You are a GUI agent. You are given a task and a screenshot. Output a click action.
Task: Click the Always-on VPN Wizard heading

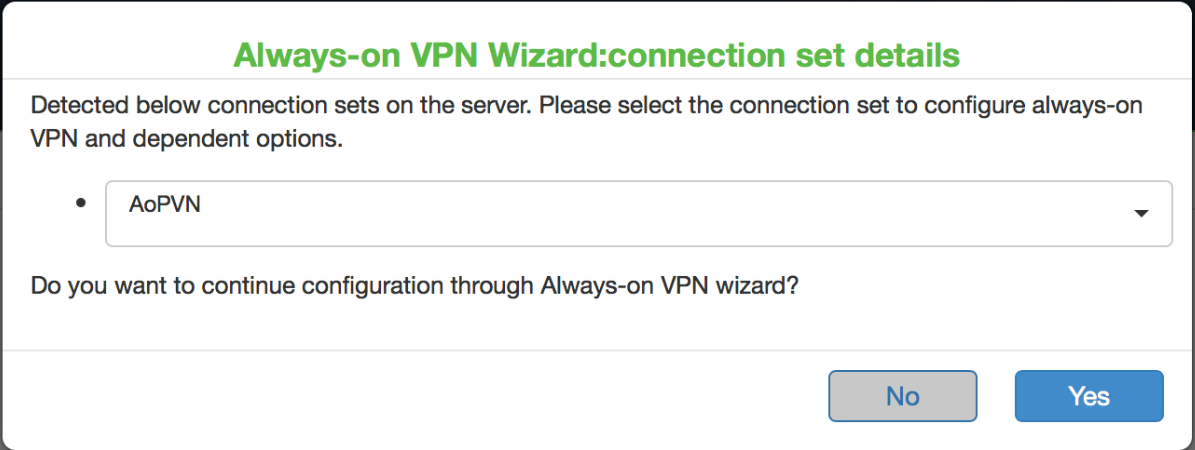(596, 54)
